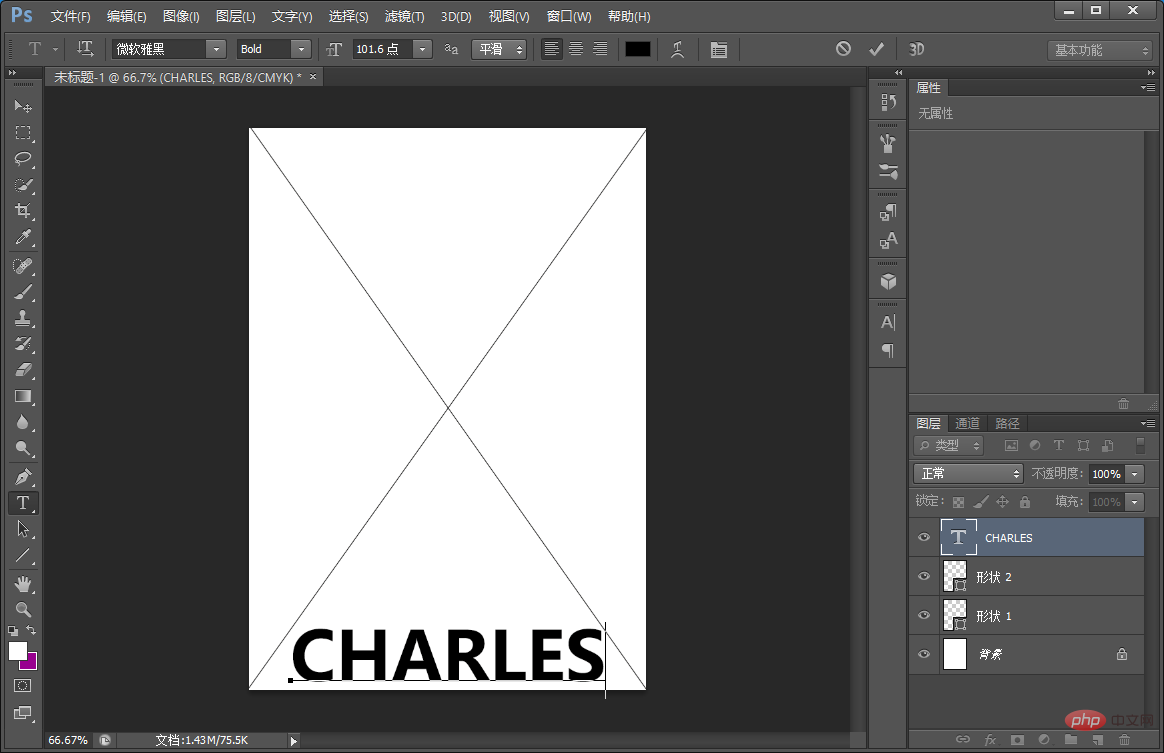
Task: Open the blend mode 正常 dropdown
Action: [968, 474]
